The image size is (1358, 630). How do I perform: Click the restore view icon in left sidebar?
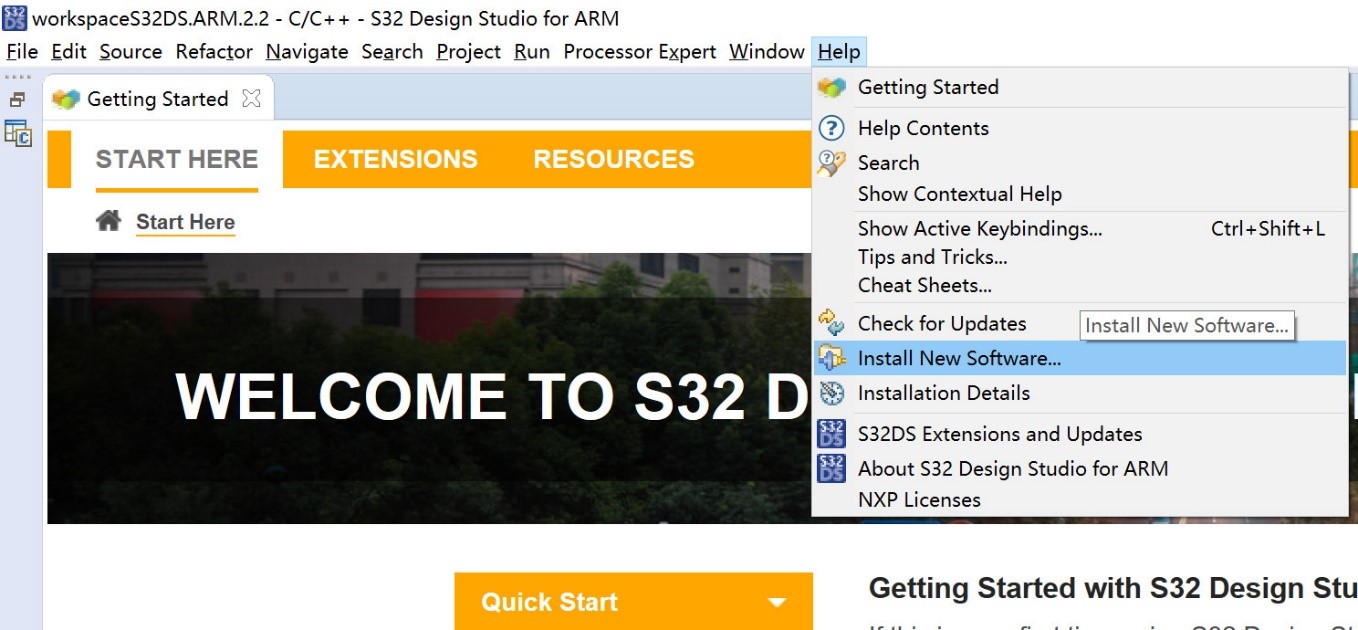tap(17, 100)
